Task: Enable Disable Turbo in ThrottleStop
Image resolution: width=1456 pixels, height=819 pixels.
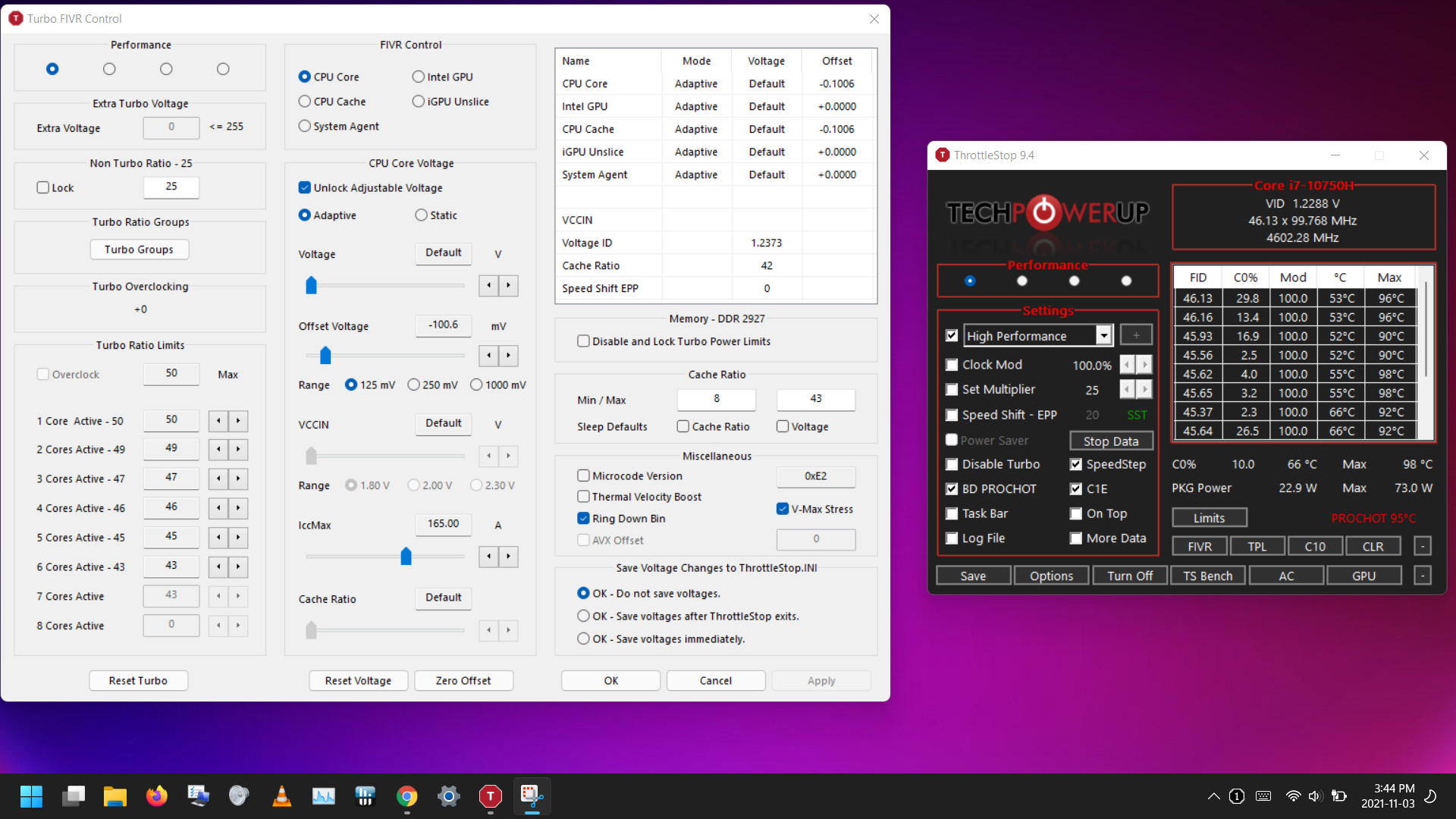Action: coord(952,464)
